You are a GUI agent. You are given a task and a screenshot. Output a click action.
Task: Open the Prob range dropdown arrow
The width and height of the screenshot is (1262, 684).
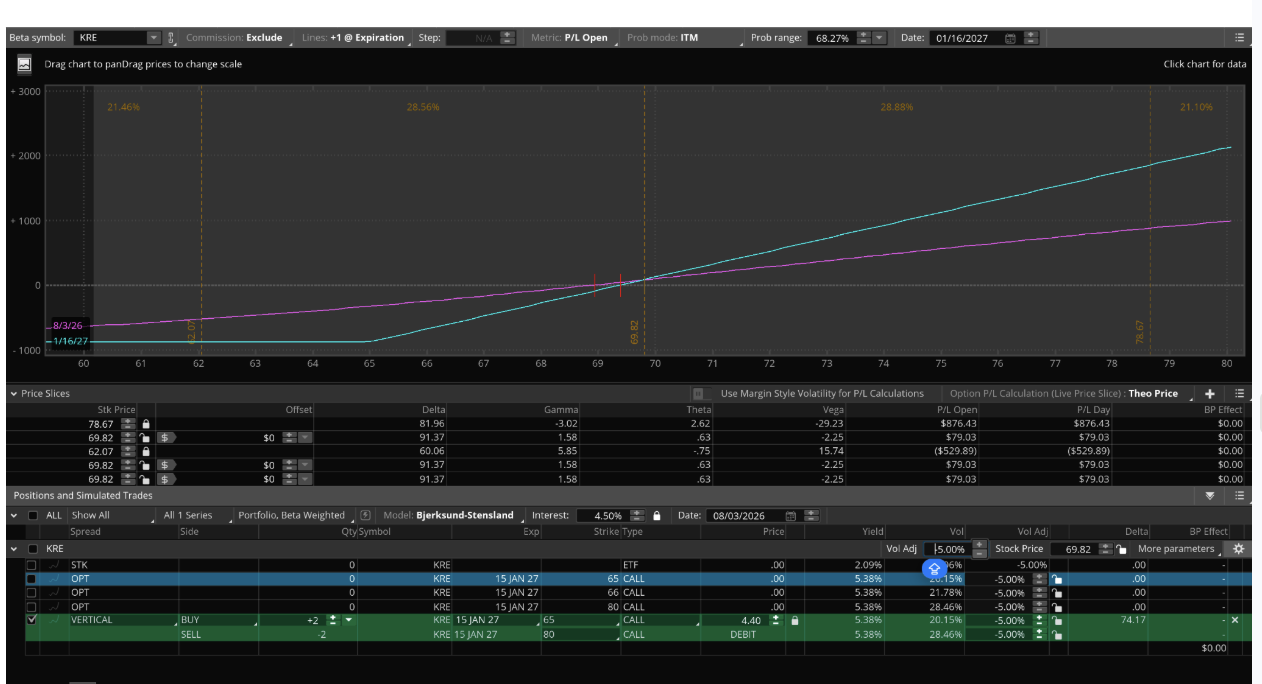pos(879,38)
